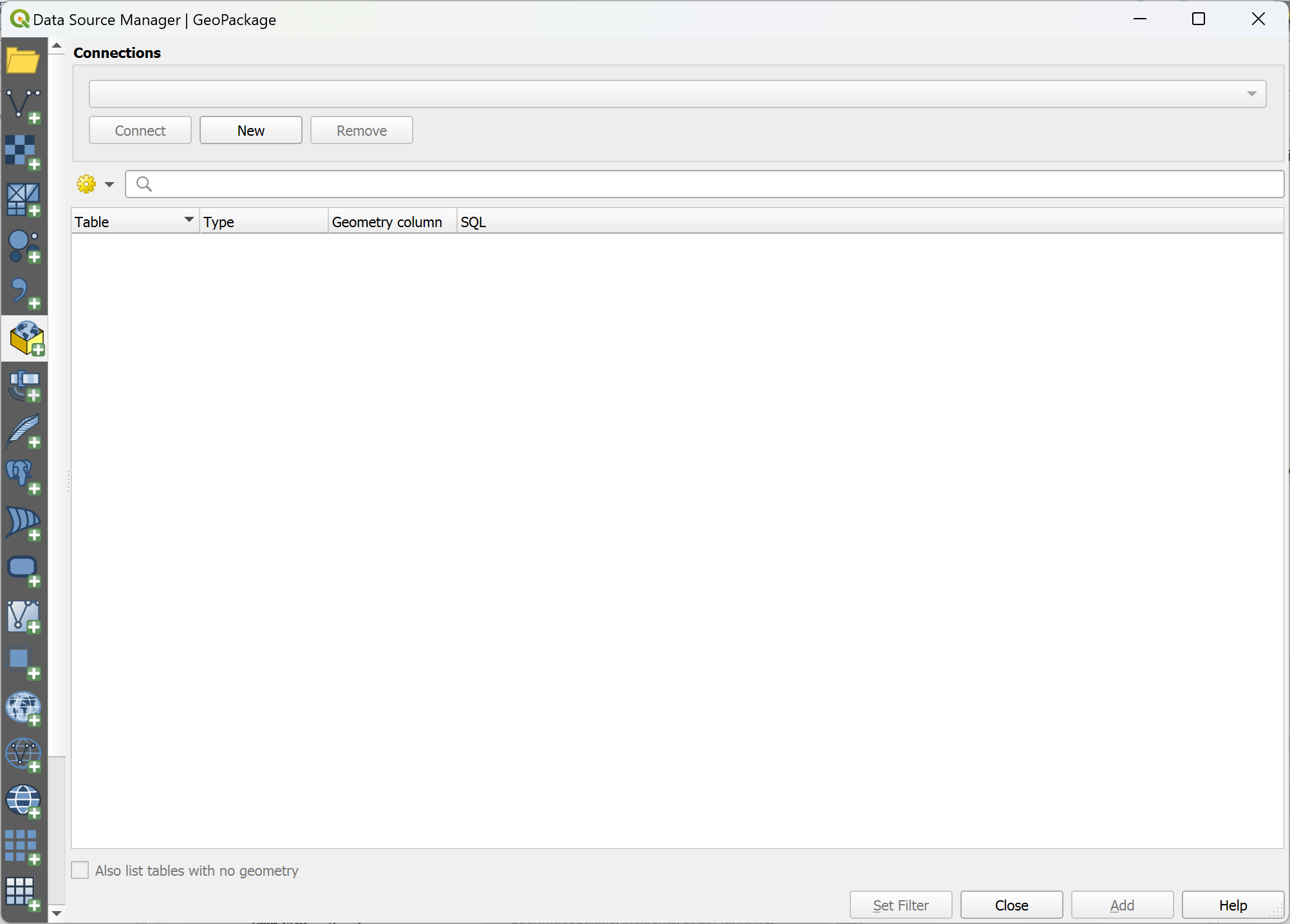Sort by the Table column header

[x=135, y=222]
